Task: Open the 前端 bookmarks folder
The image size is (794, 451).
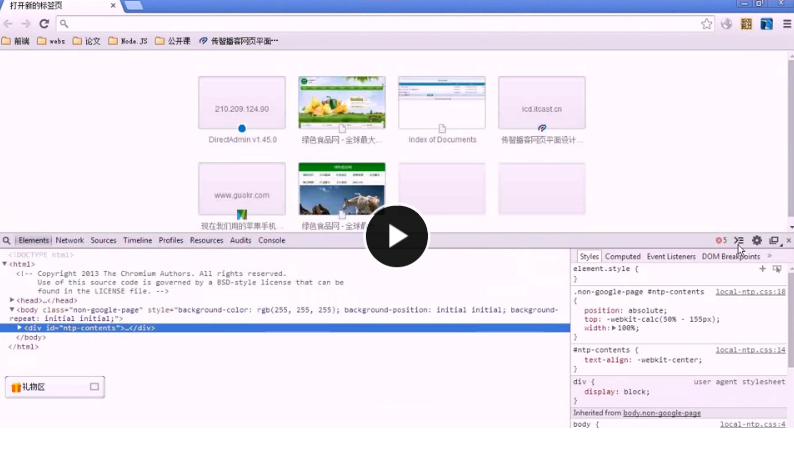Action: (x=16, y=41)
